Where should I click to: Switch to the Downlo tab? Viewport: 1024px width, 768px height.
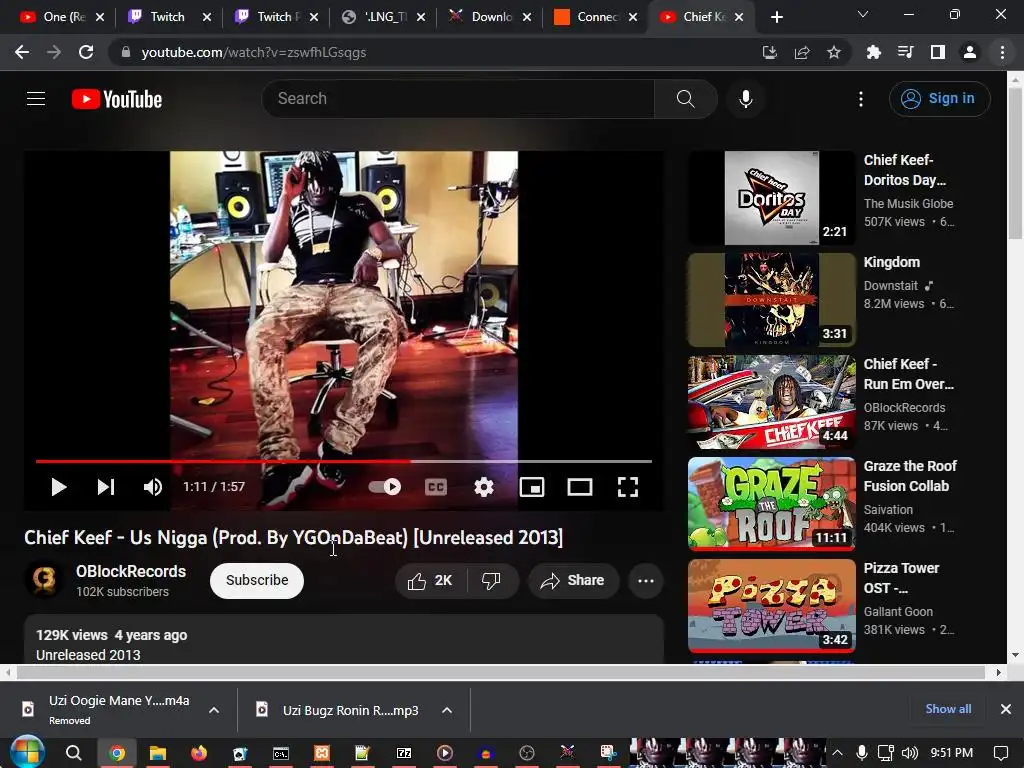tap(490, 17)
